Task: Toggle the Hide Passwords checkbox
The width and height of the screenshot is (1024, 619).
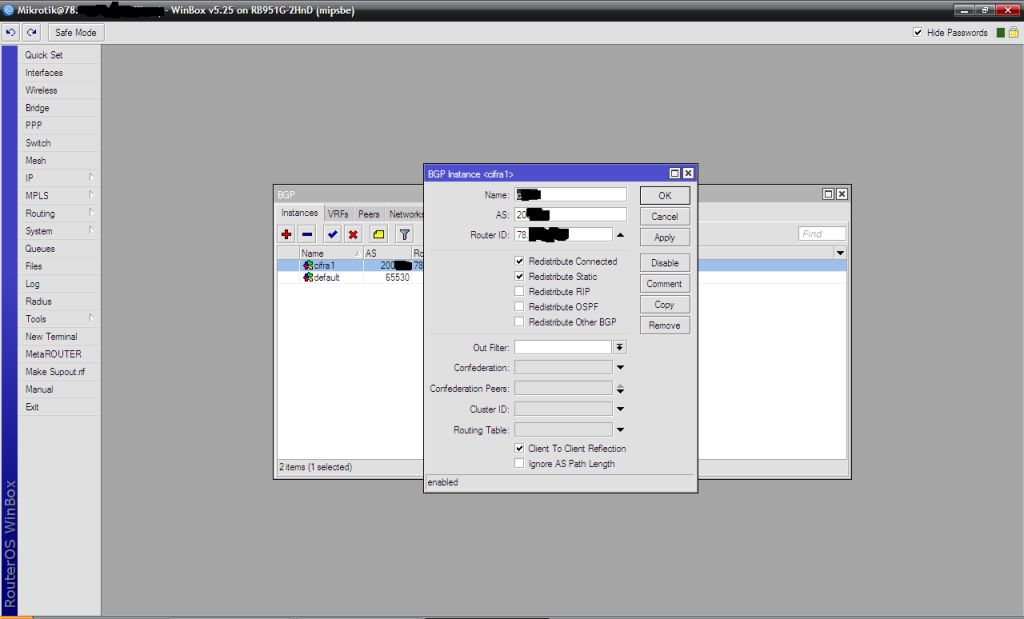Action: 918,33
